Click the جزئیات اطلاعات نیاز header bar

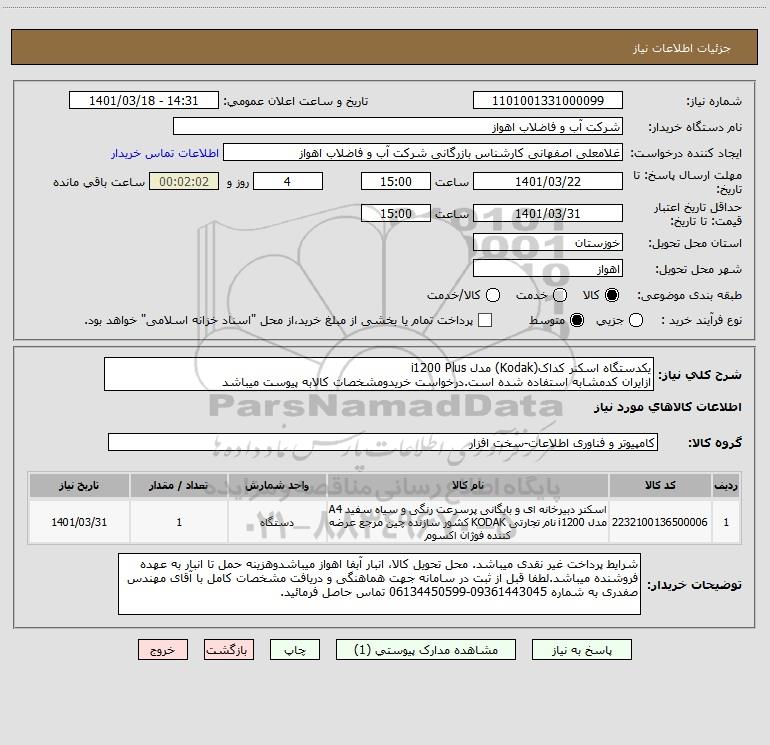point(384,47)
